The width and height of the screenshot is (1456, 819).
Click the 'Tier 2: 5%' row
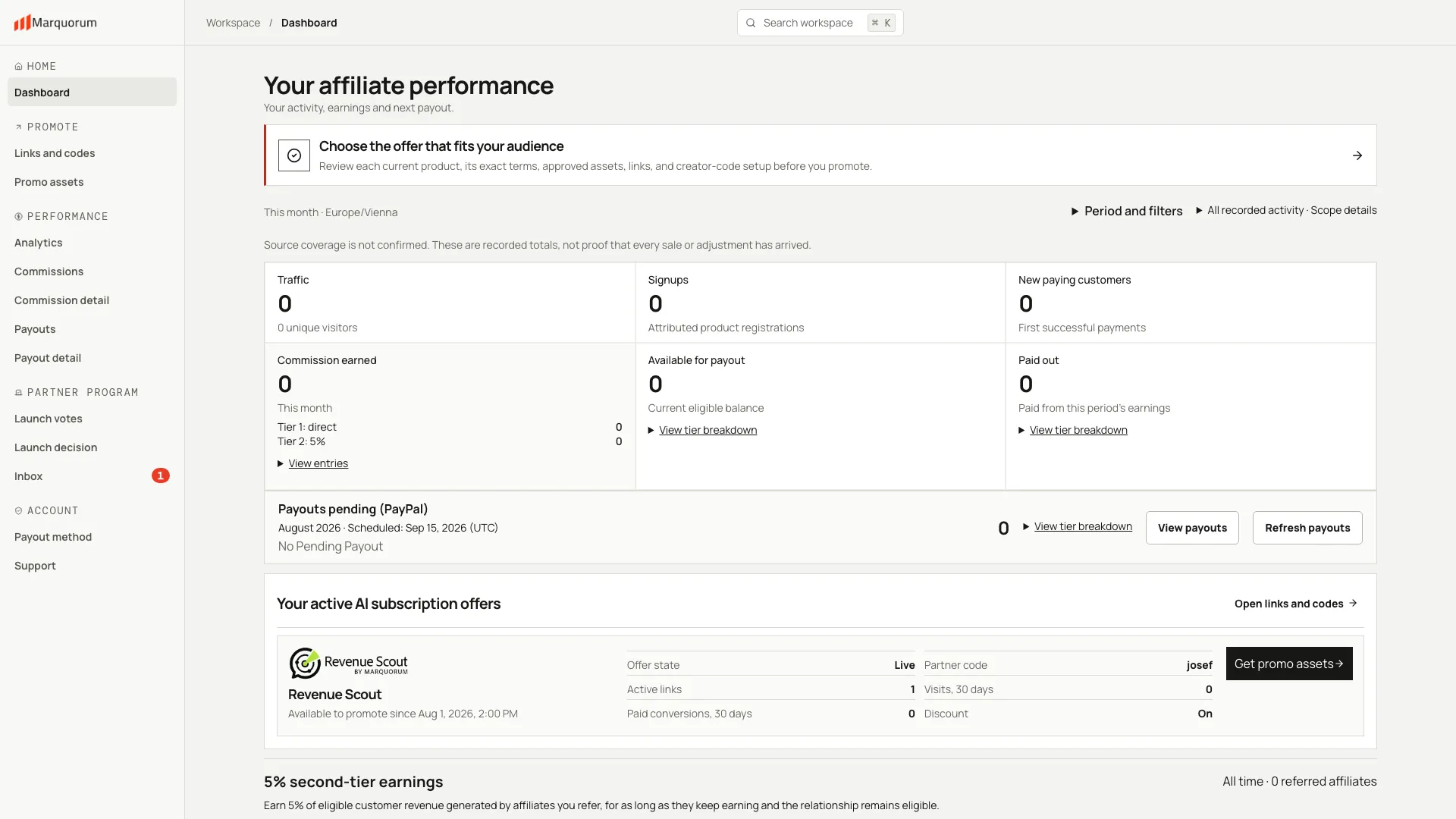coord(450,441)
